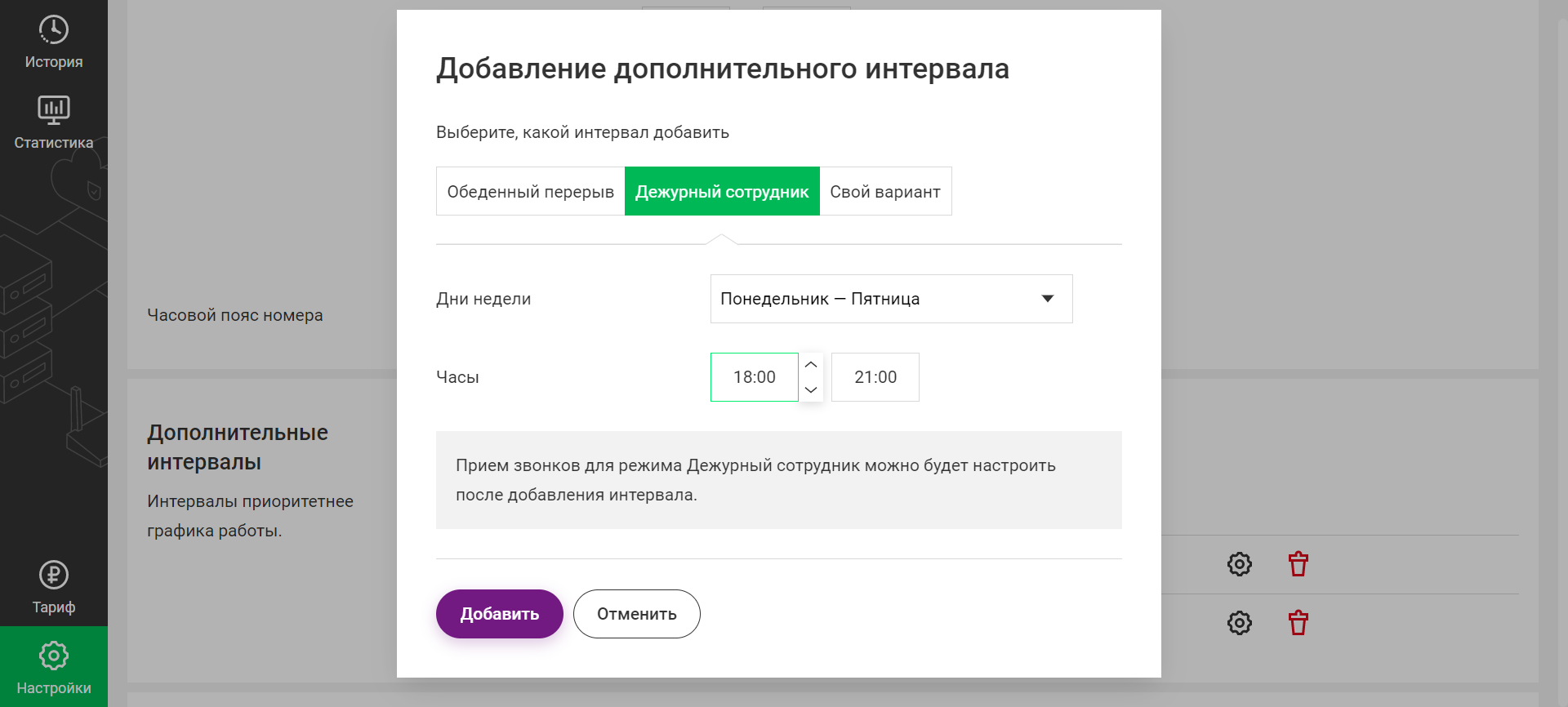Expand the Дни недели dropdown
Image resolution: width=1568 pixels, height=707 pixels.
891,299
